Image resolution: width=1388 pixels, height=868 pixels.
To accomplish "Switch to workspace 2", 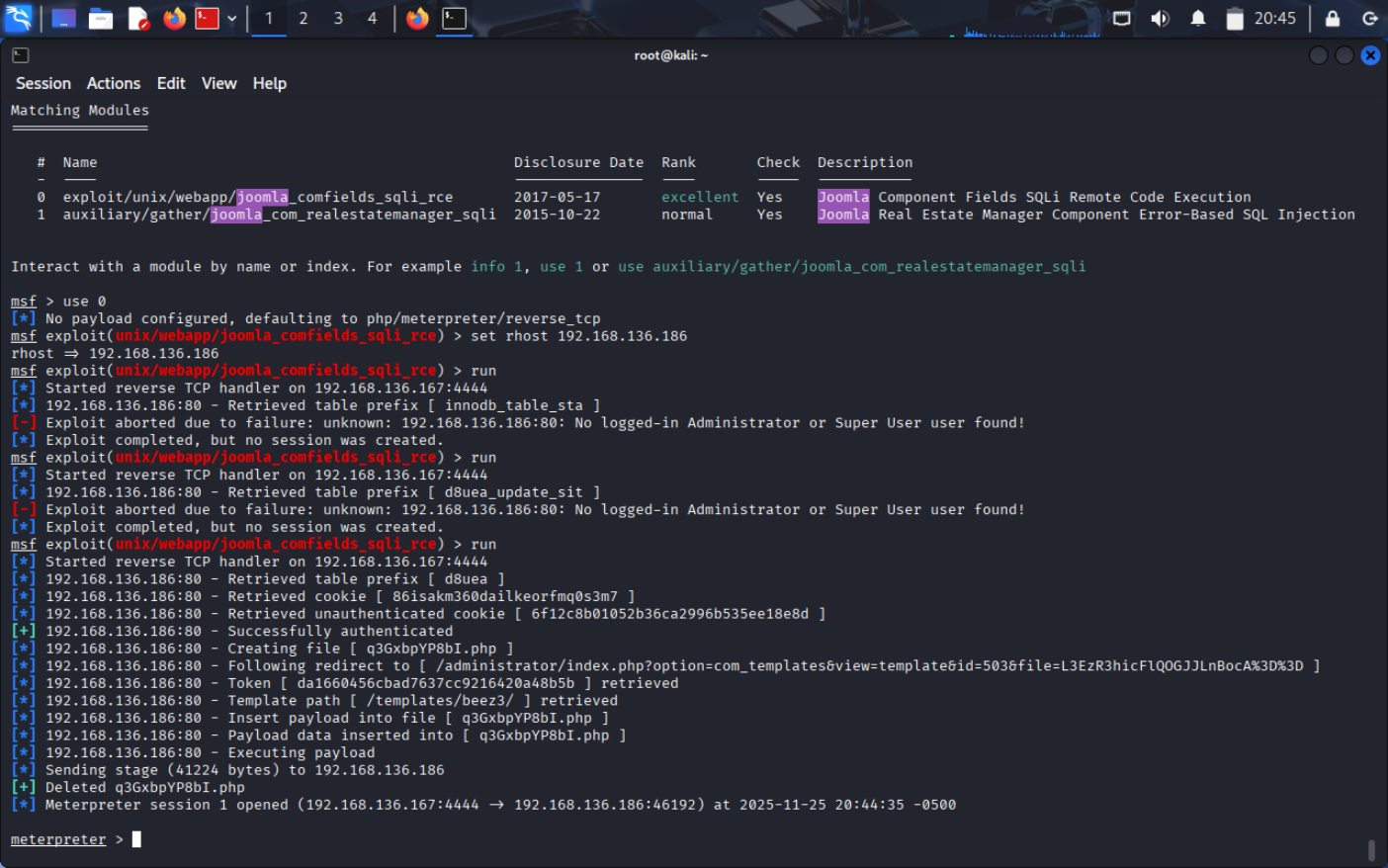I will [304, 18].
